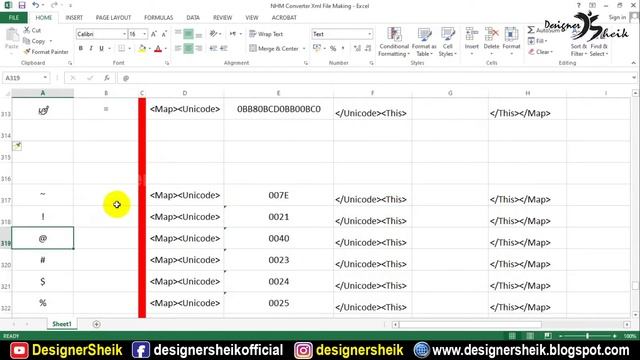Toggle Wrap Text

[x=266, y=34]
